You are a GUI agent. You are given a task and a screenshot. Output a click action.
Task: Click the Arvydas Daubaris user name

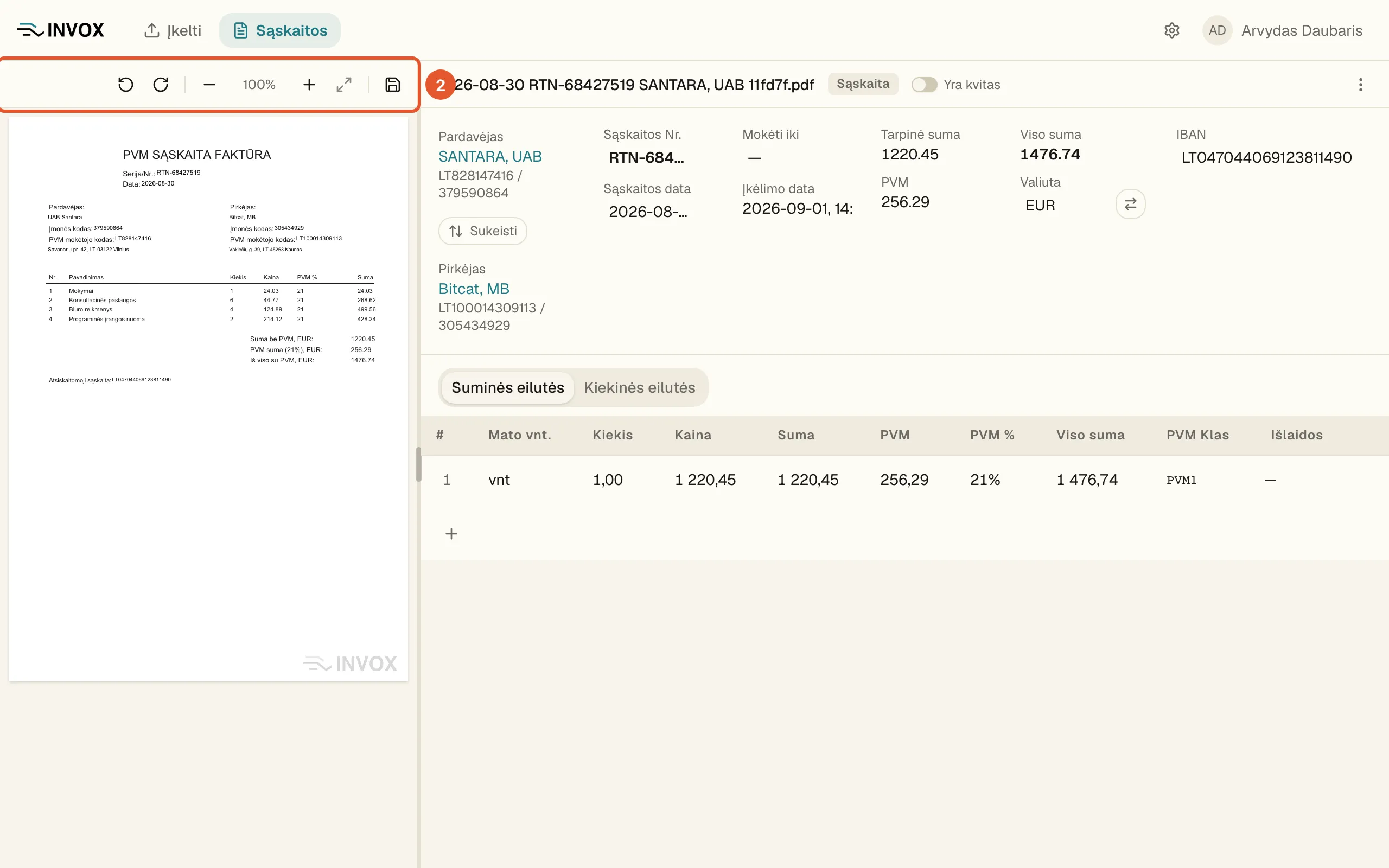(1302, 30)
